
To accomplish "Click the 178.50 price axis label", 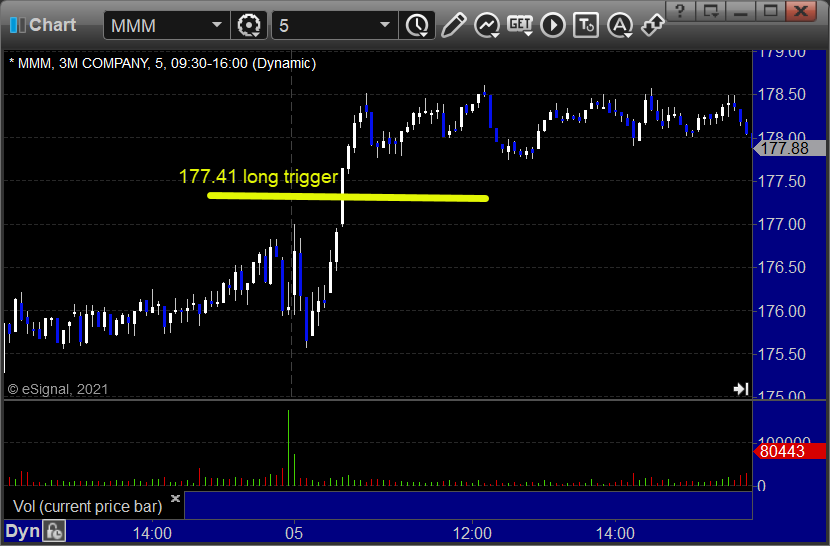I will 782,95.
